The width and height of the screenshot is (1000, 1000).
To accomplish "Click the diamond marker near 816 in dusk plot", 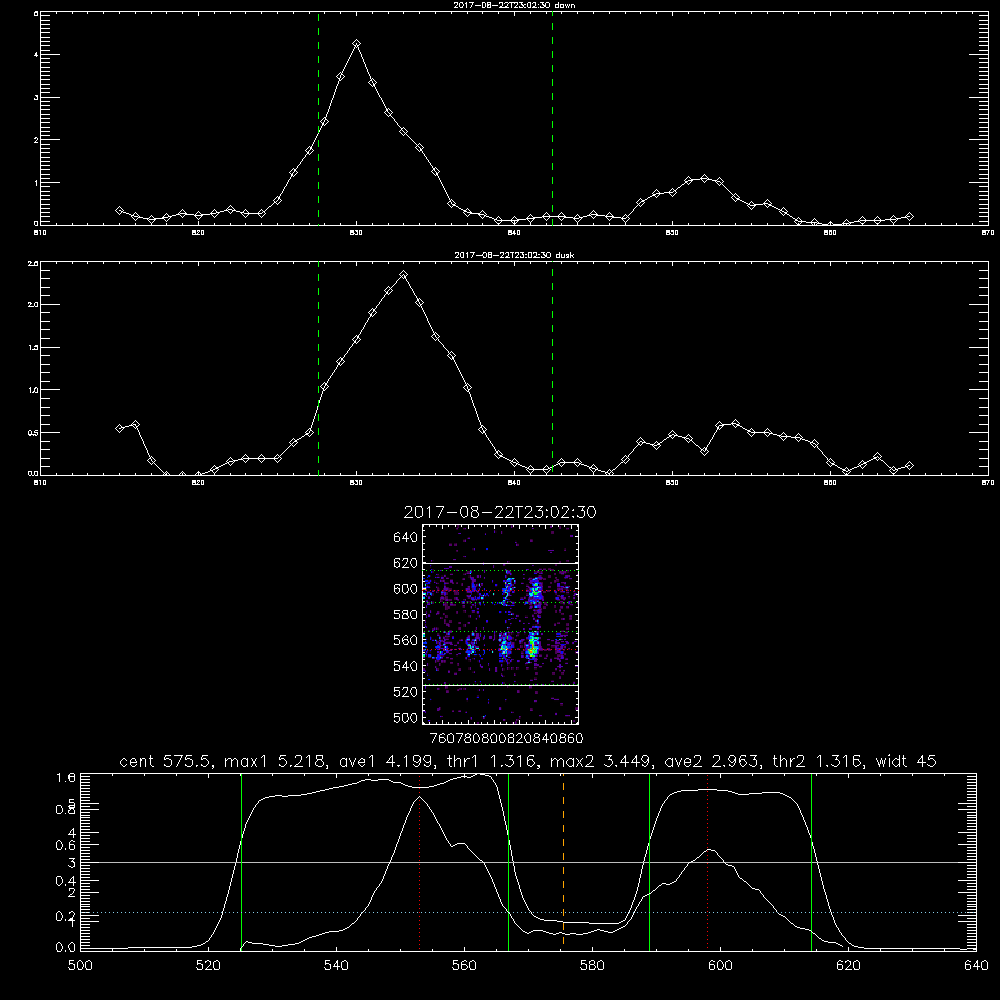I will 135,424.
